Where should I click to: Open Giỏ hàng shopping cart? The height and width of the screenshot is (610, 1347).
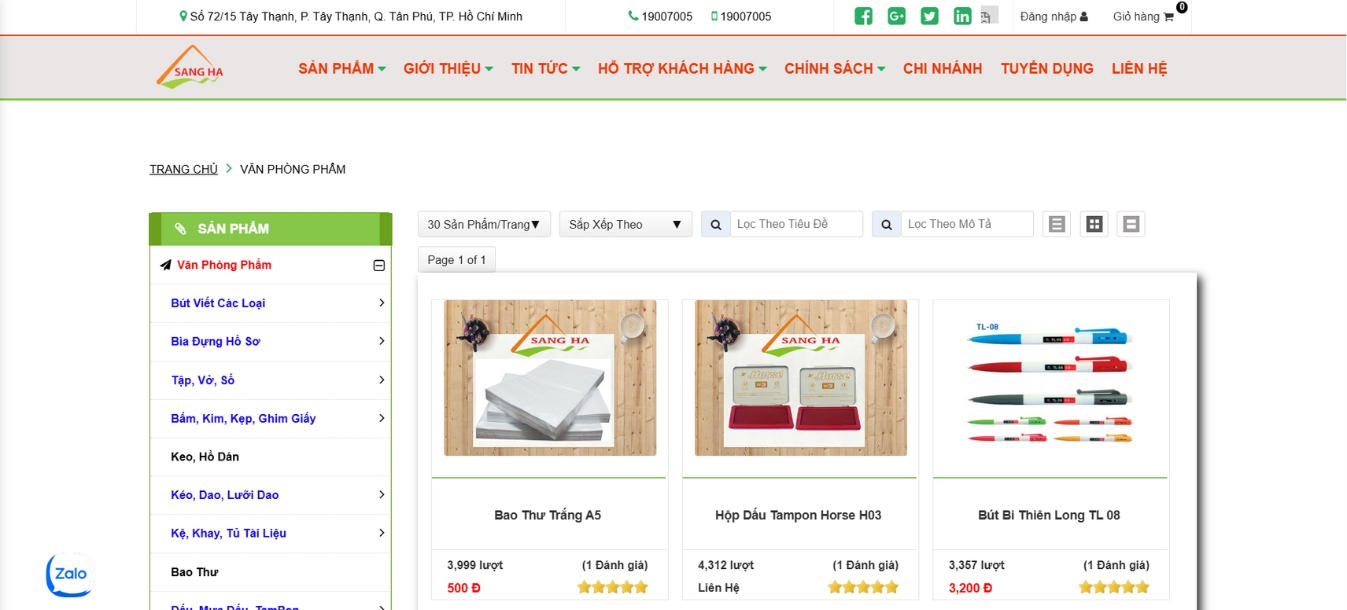pyautogui.click(x=1143, y=16)
